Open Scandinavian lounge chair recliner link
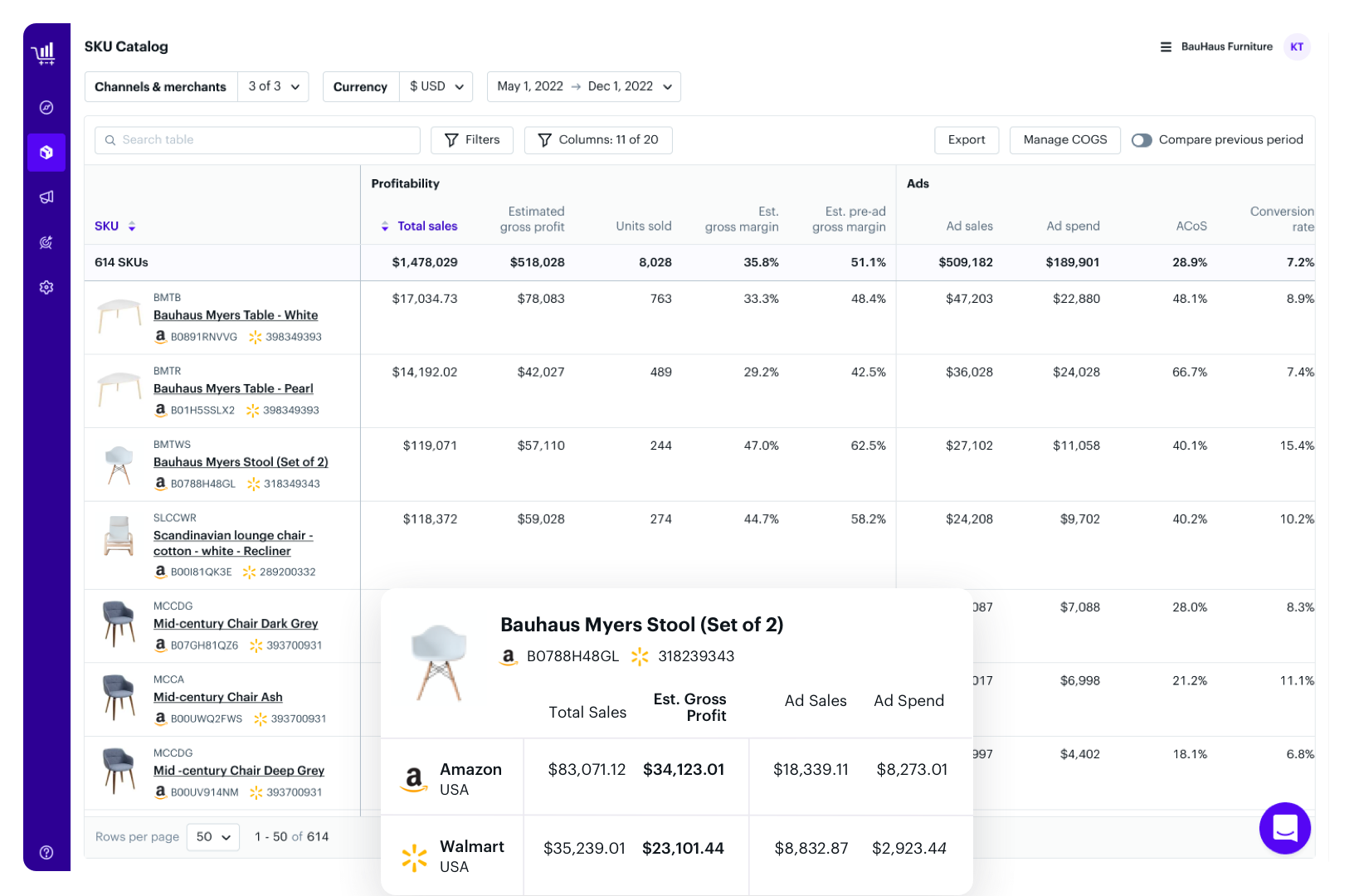 233,543
